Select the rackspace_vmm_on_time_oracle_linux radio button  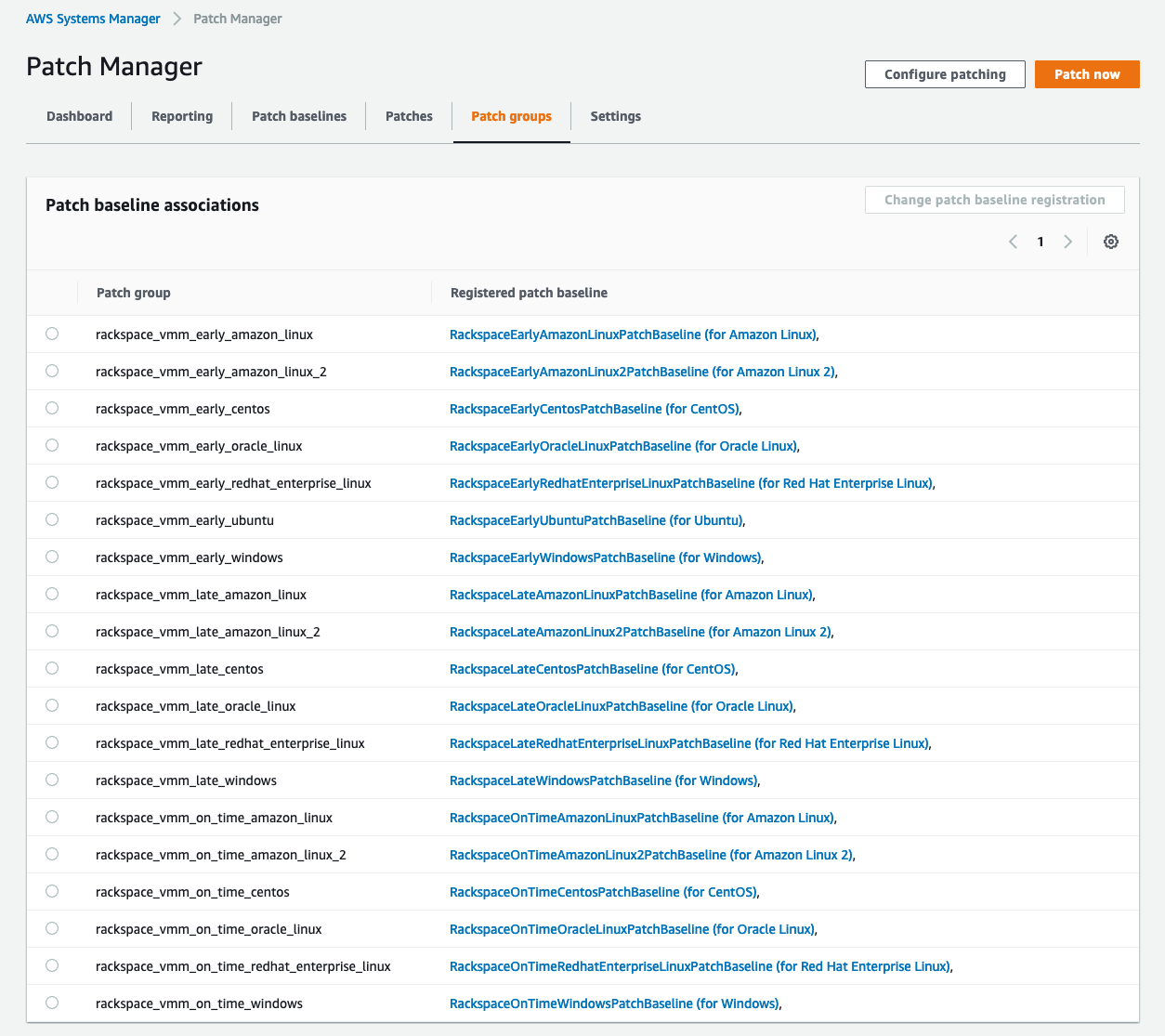52,928
